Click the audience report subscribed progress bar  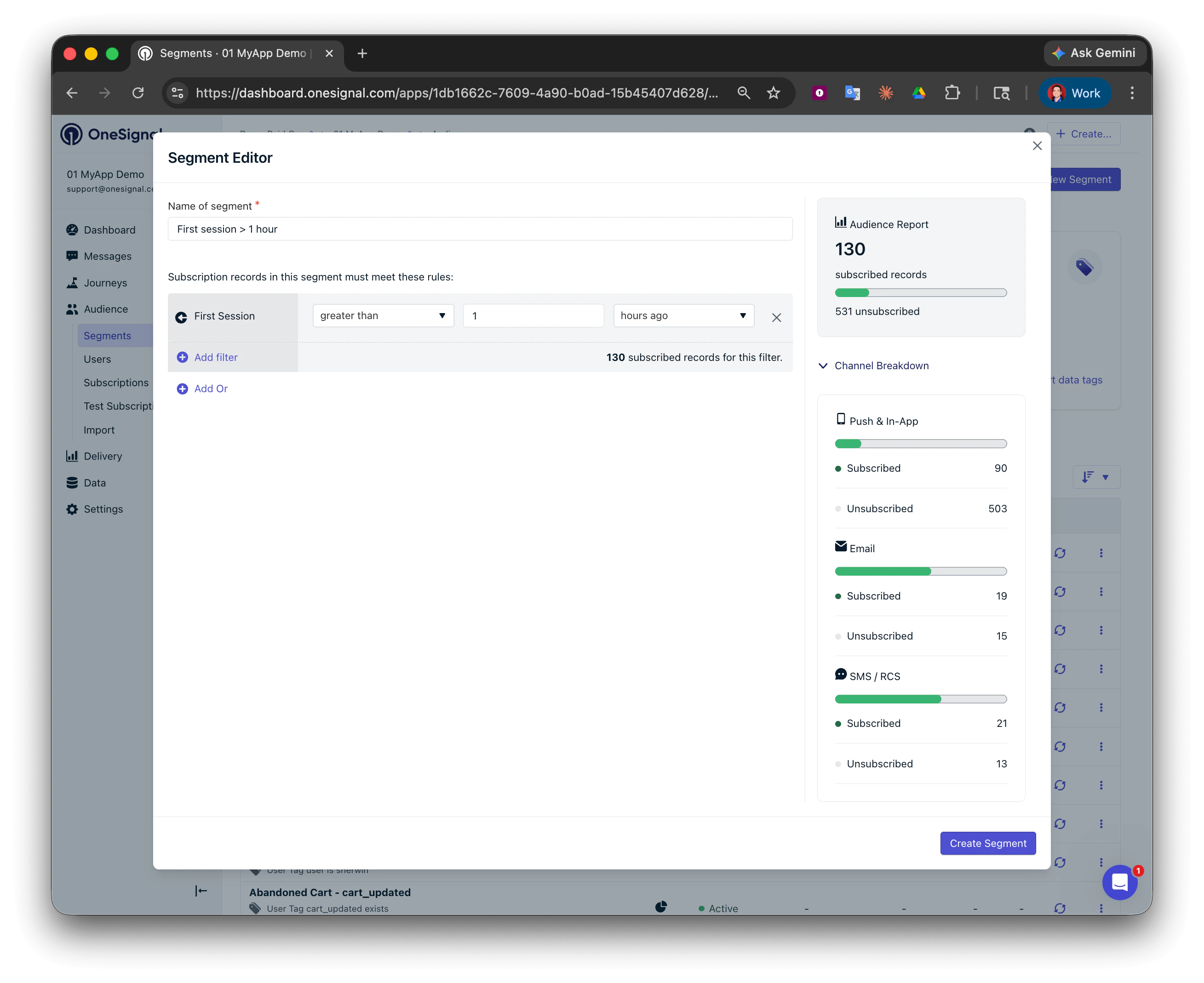[x=920, y=293]
